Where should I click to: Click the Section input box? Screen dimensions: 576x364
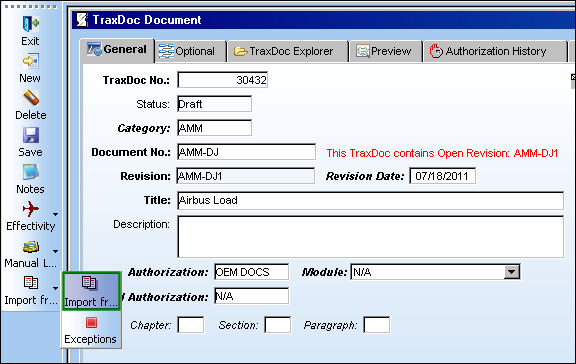[278, 325]
